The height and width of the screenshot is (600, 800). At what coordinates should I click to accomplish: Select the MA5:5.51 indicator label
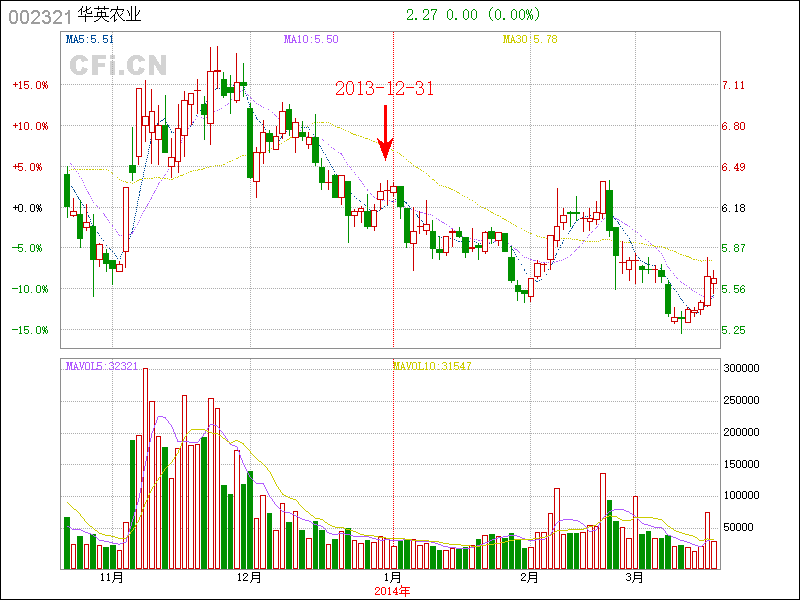coord(90,39)
